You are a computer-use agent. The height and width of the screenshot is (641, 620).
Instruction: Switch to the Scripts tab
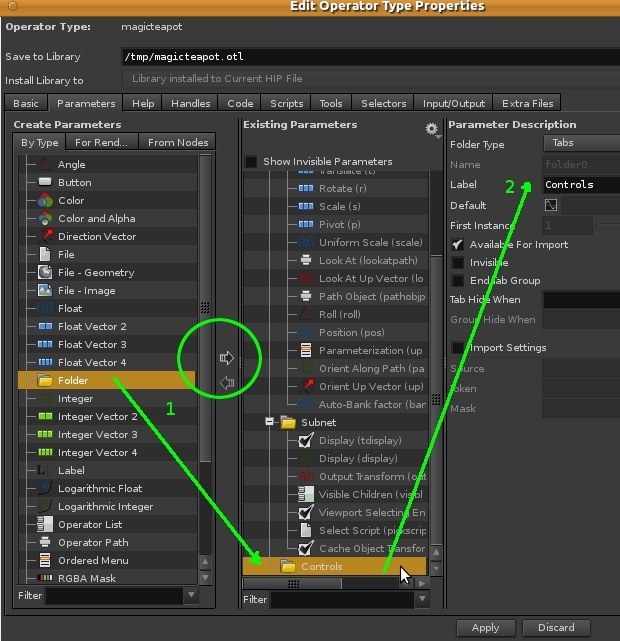(x=286, y=103)
